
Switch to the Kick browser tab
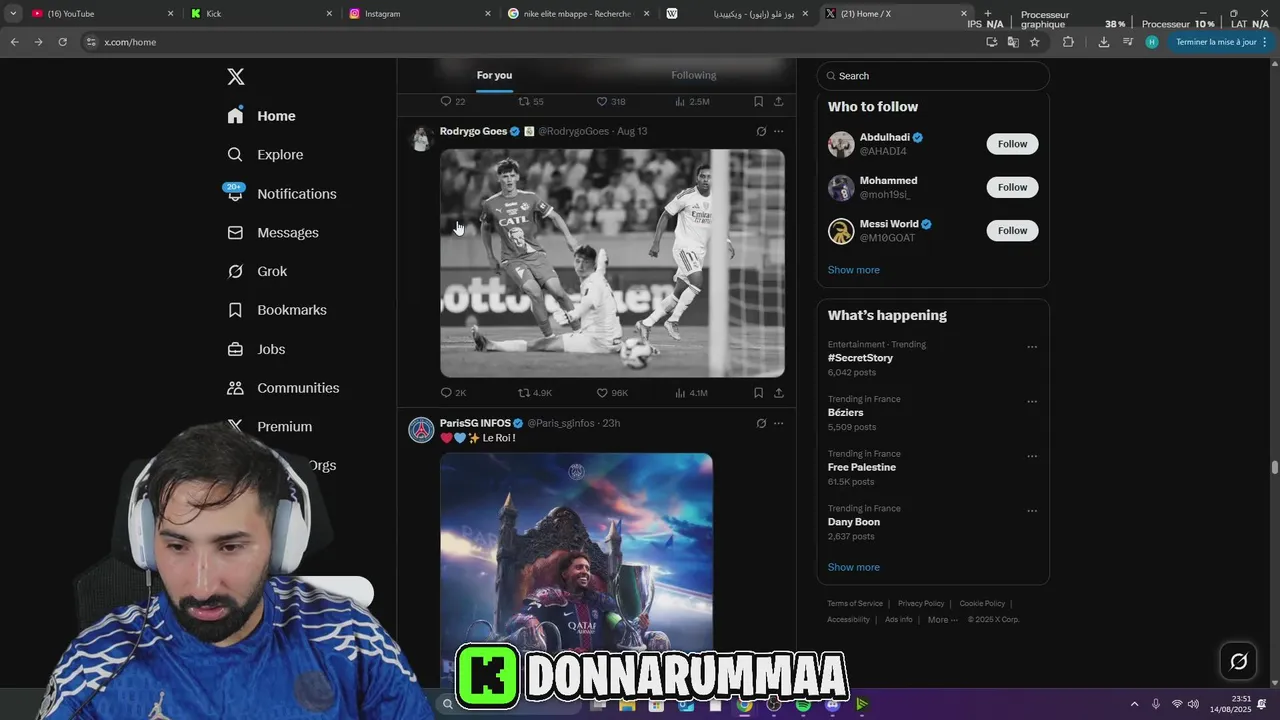click(x=261, y=14)
